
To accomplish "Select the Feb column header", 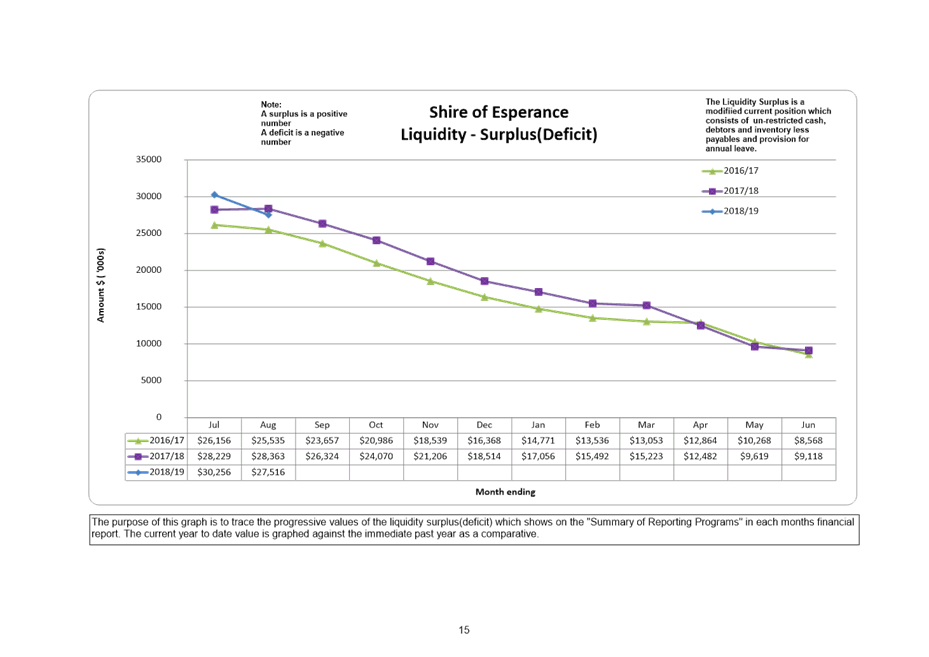I will 592,425.
